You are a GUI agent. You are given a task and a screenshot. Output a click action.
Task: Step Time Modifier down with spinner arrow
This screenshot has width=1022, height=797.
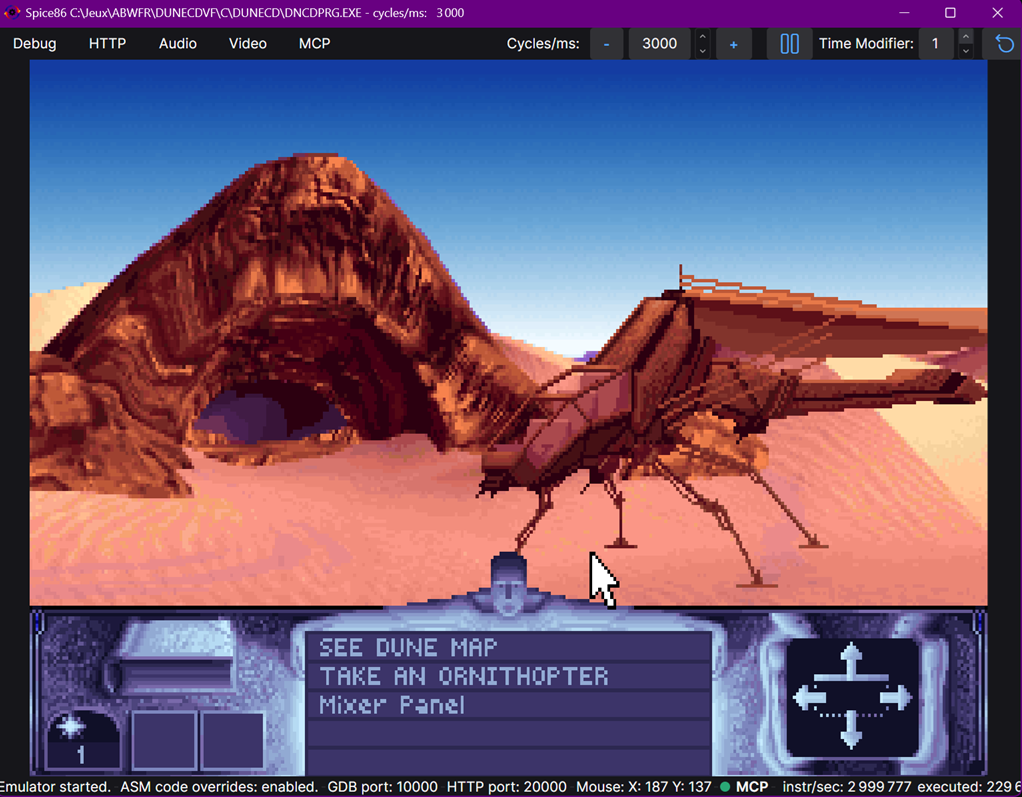pyautogui.click(x=966, y=51)
